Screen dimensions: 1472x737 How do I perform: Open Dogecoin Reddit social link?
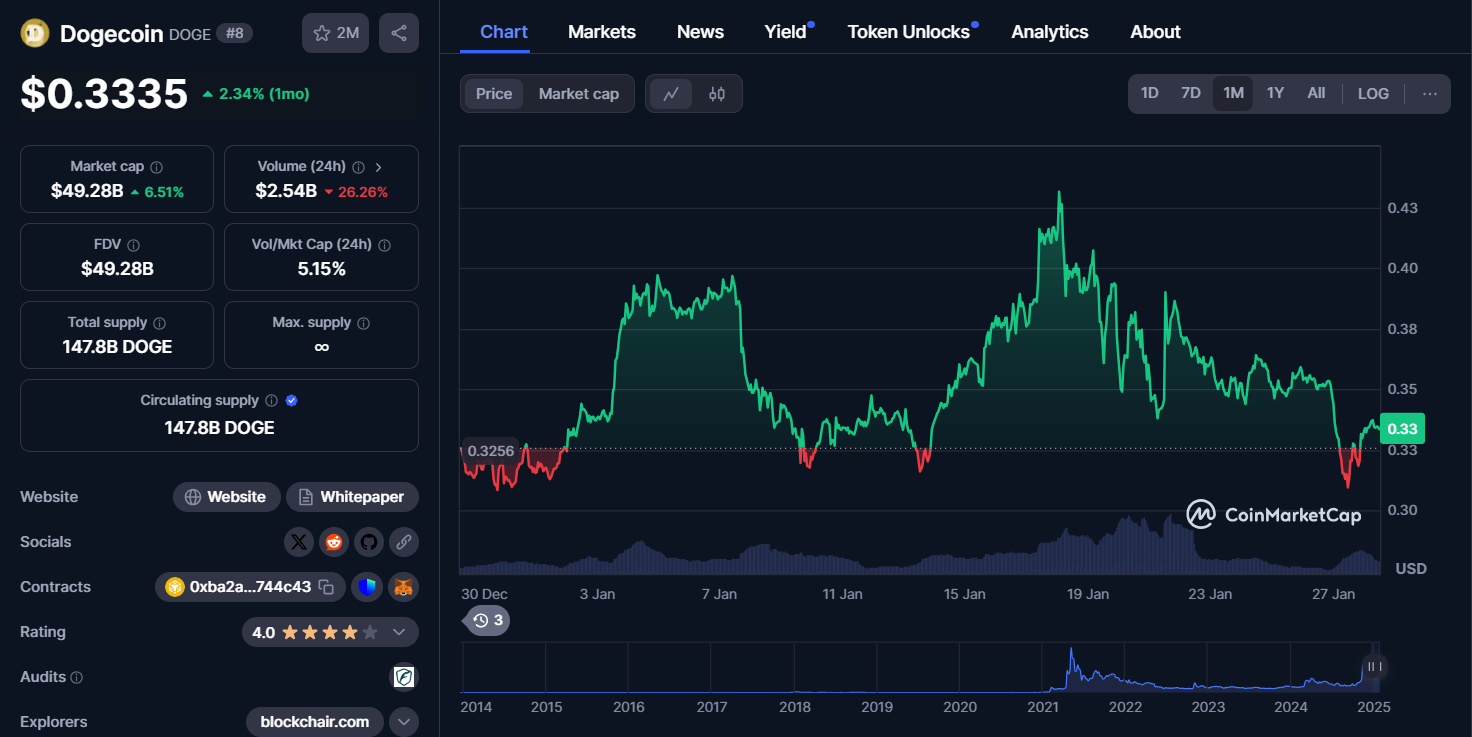[x=334, y=542]
